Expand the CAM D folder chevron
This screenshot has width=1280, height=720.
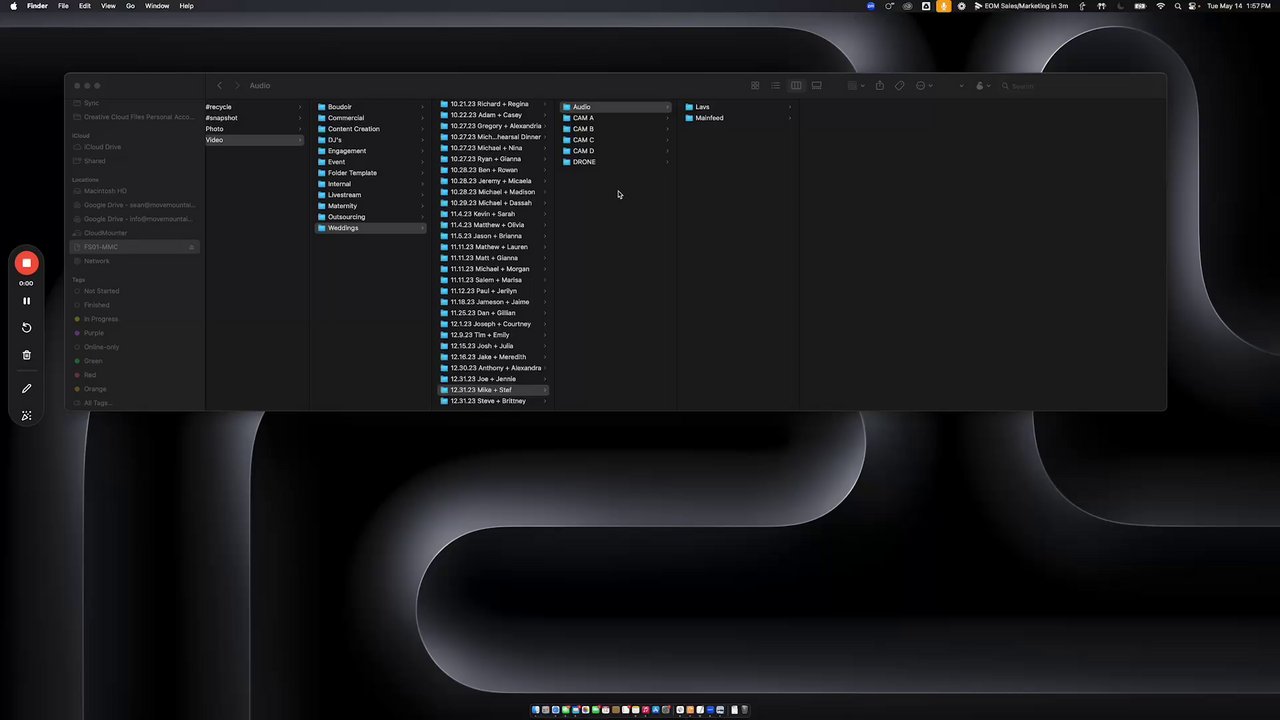pos(667,151)
